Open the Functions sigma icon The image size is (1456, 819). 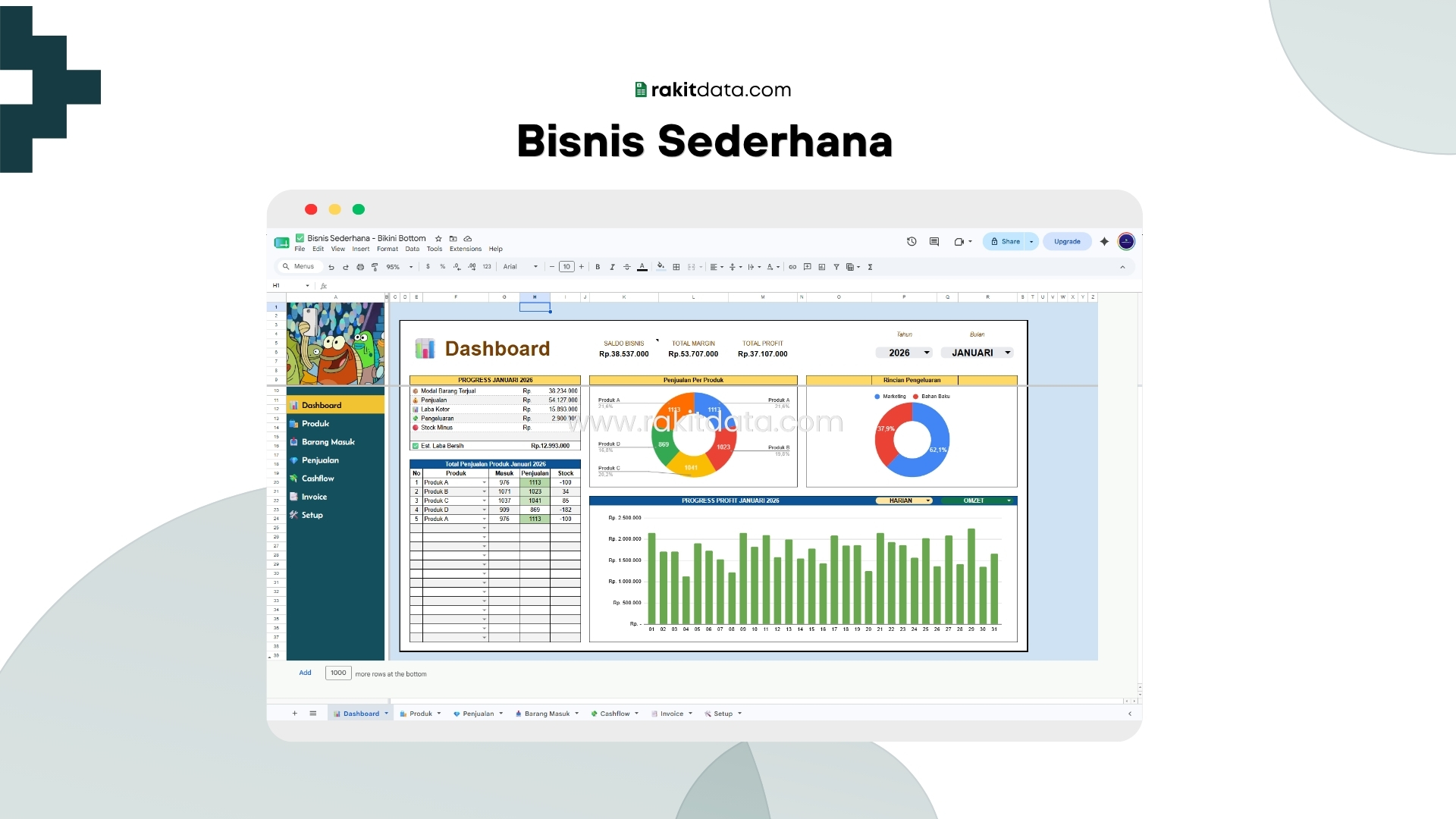[871, 267]
